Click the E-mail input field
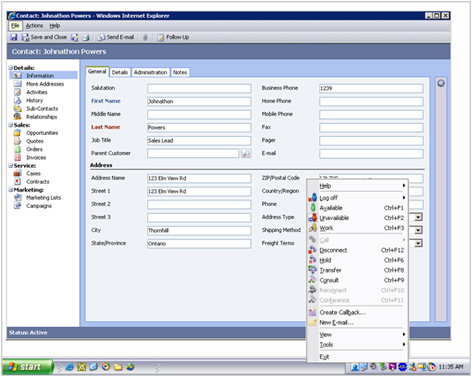This screenshot has width=472, height=377. tap(371, 154)
